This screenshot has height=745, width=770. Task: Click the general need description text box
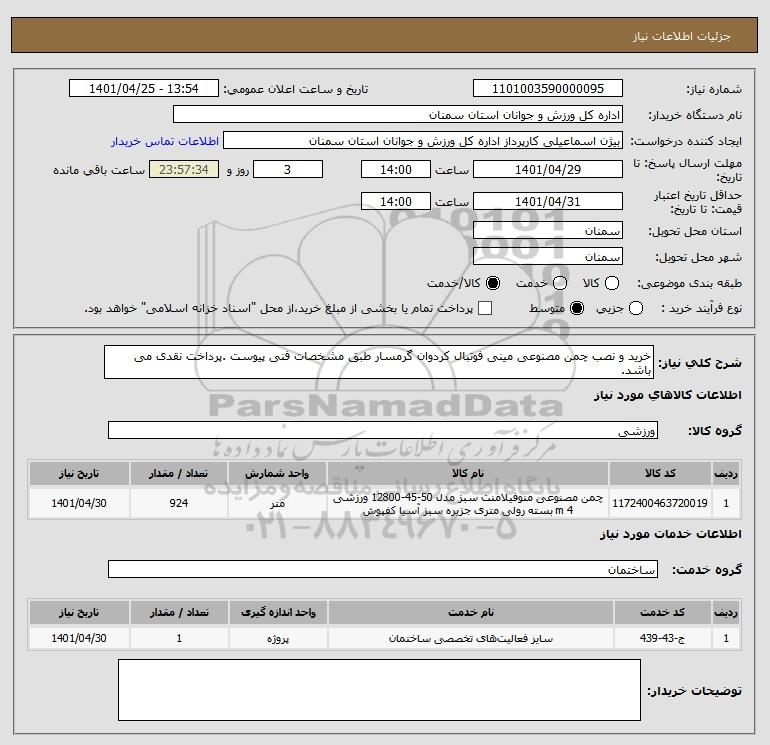(x=379, y=362)
